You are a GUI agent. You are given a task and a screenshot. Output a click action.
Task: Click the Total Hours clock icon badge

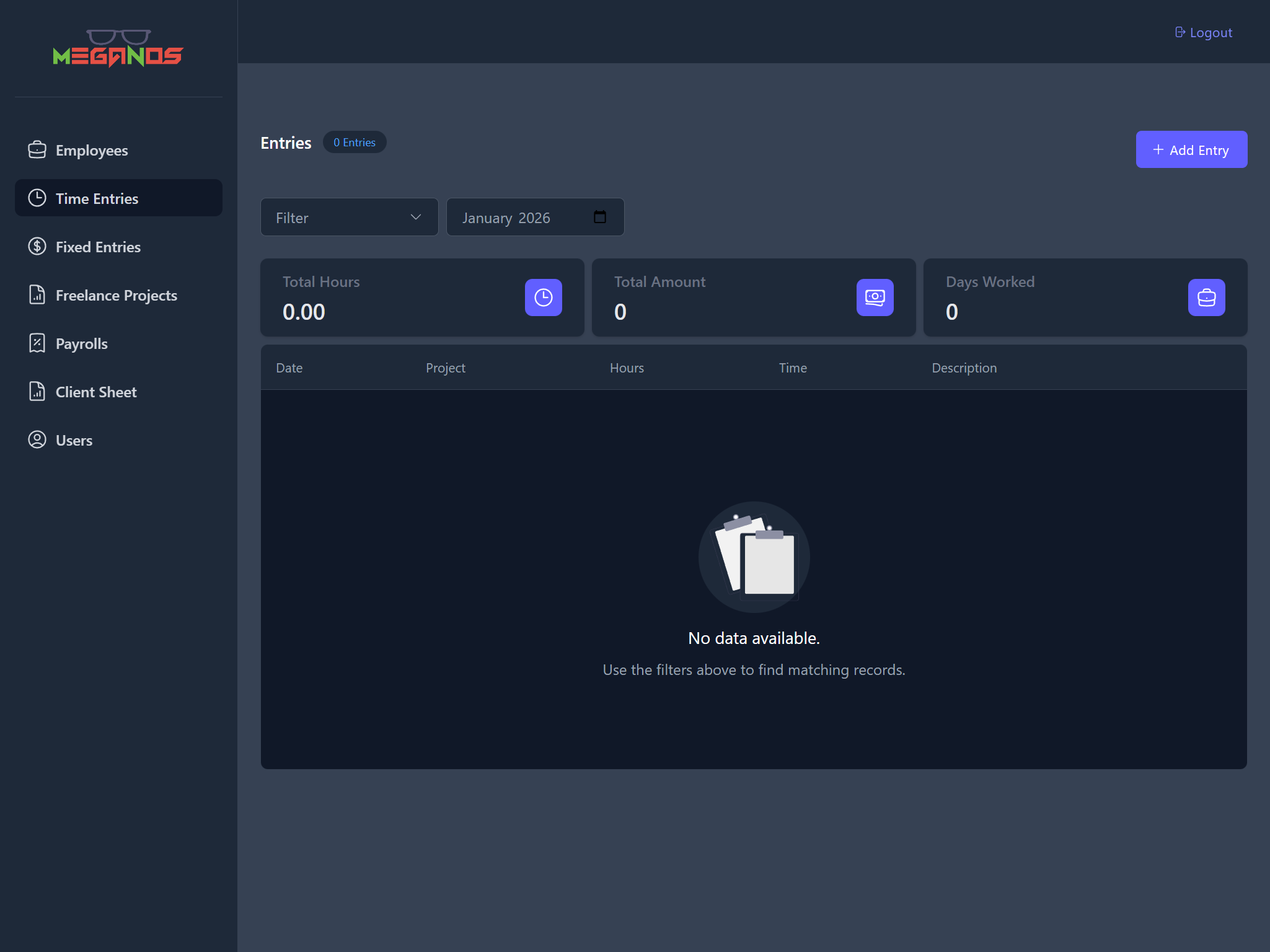pyautogui.click(x=543, y=297)
